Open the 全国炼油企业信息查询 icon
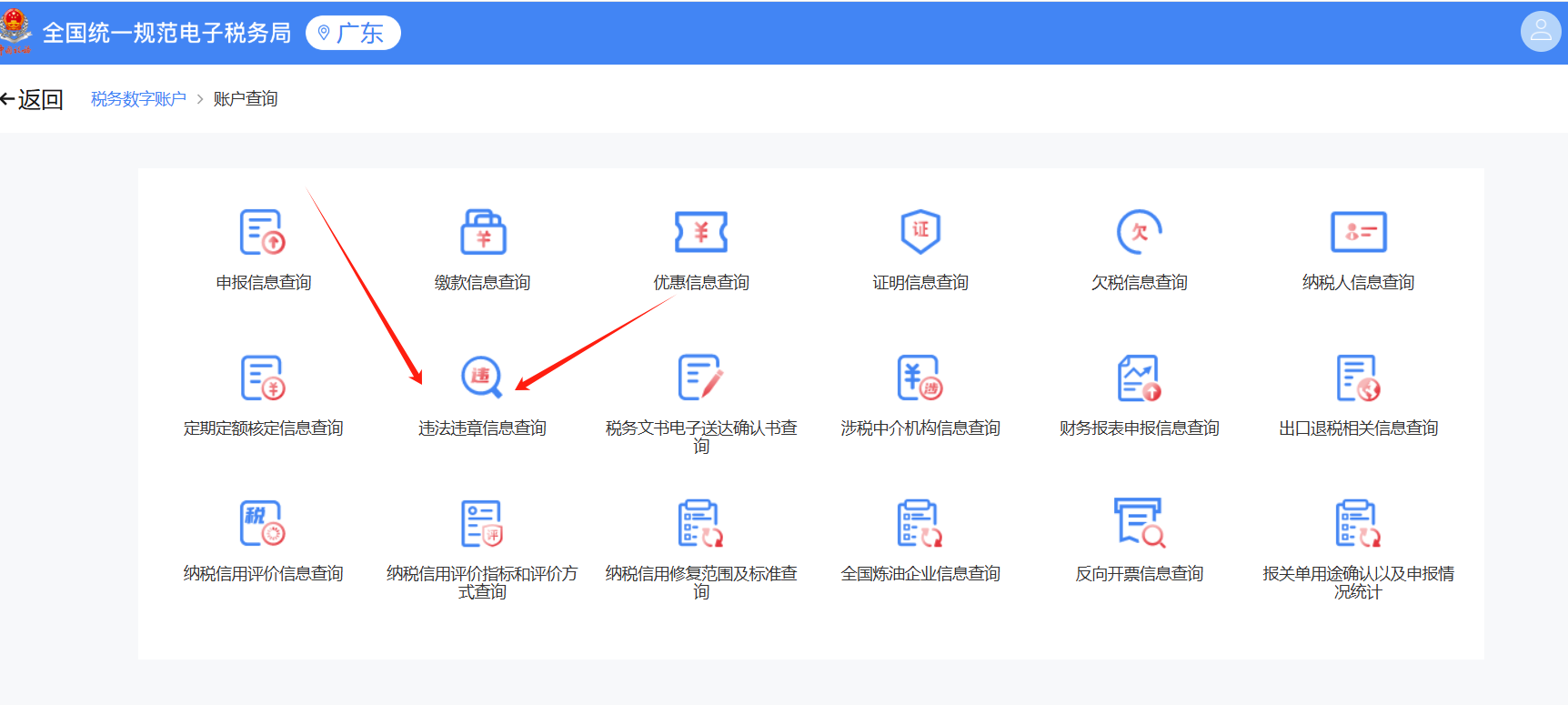The height and width of the screenshot is (705, 1568). 920,523
